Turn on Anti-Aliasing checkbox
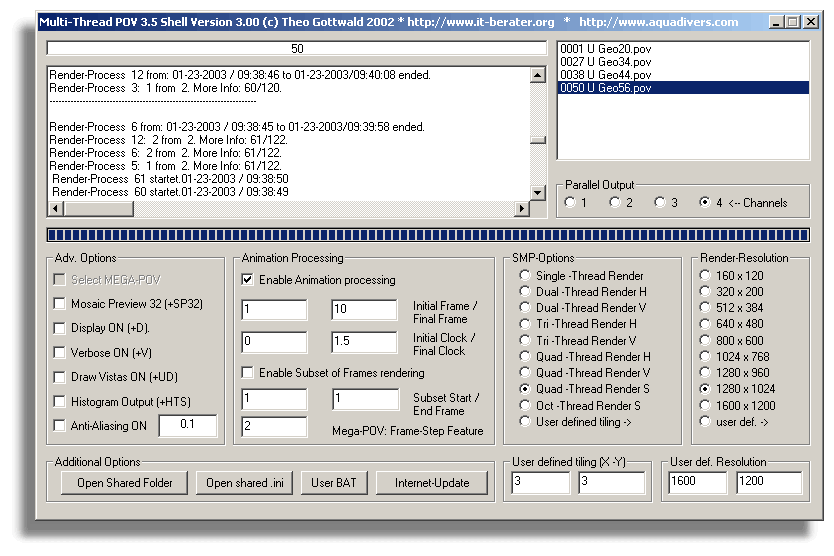834x556 pixels. point(60,426)
